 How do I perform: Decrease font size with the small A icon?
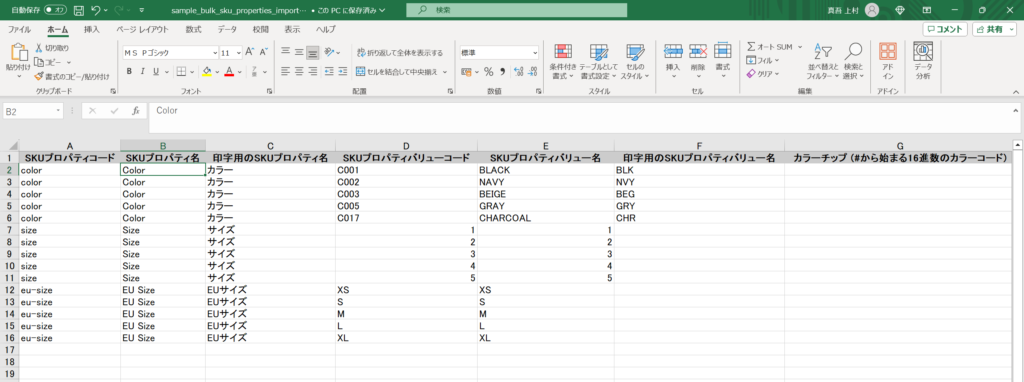click(264, 52)
